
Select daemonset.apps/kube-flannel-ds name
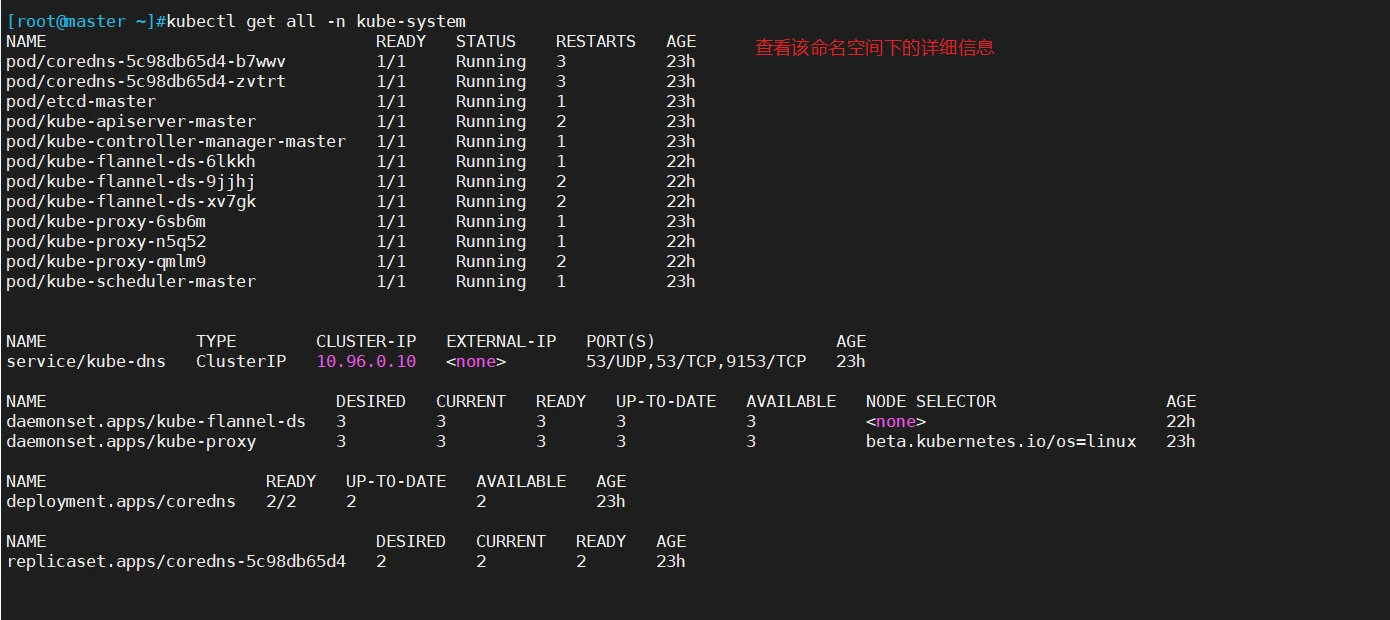point(156,421)
